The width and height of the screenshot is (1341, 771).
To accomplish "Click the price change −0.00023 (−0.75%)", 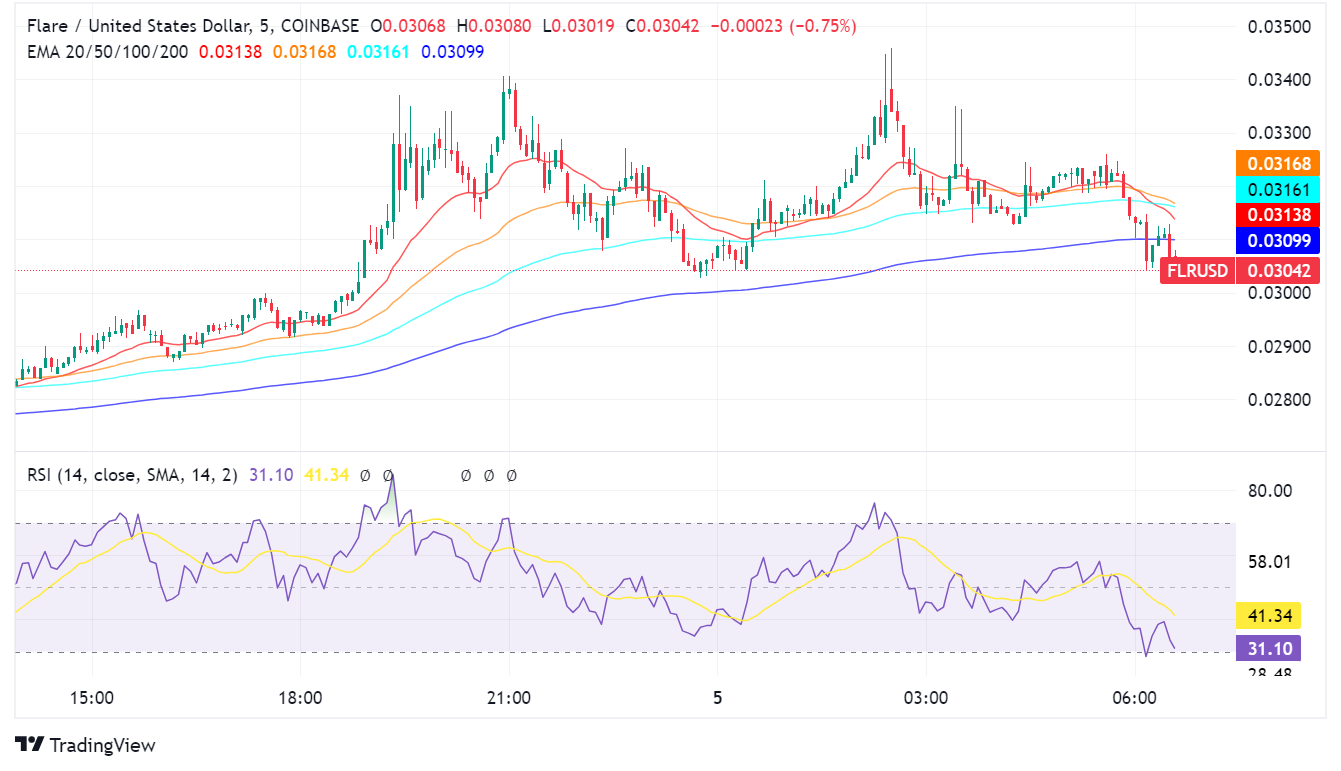I will click(783, 26).
